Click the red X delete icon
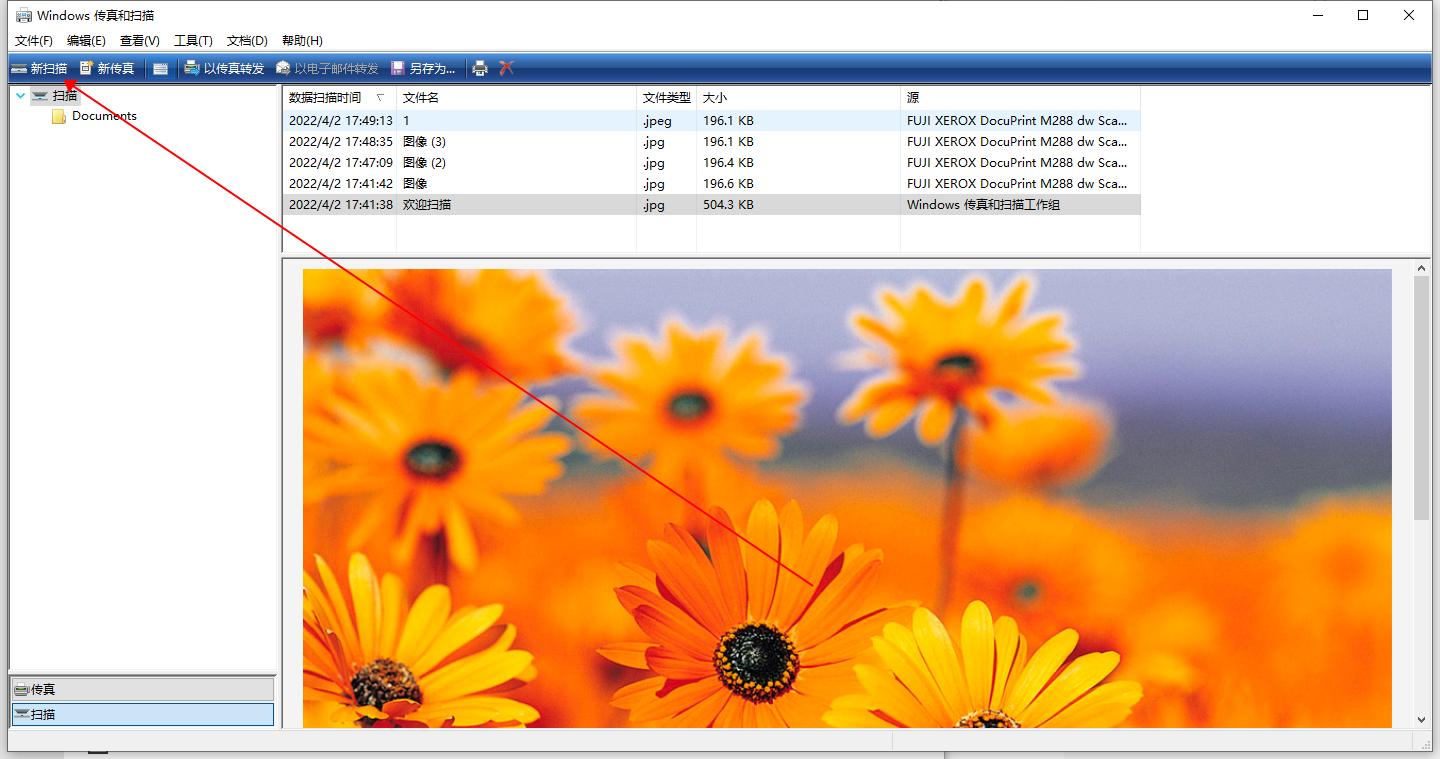1440x759 pixels. tap(507, 68)
